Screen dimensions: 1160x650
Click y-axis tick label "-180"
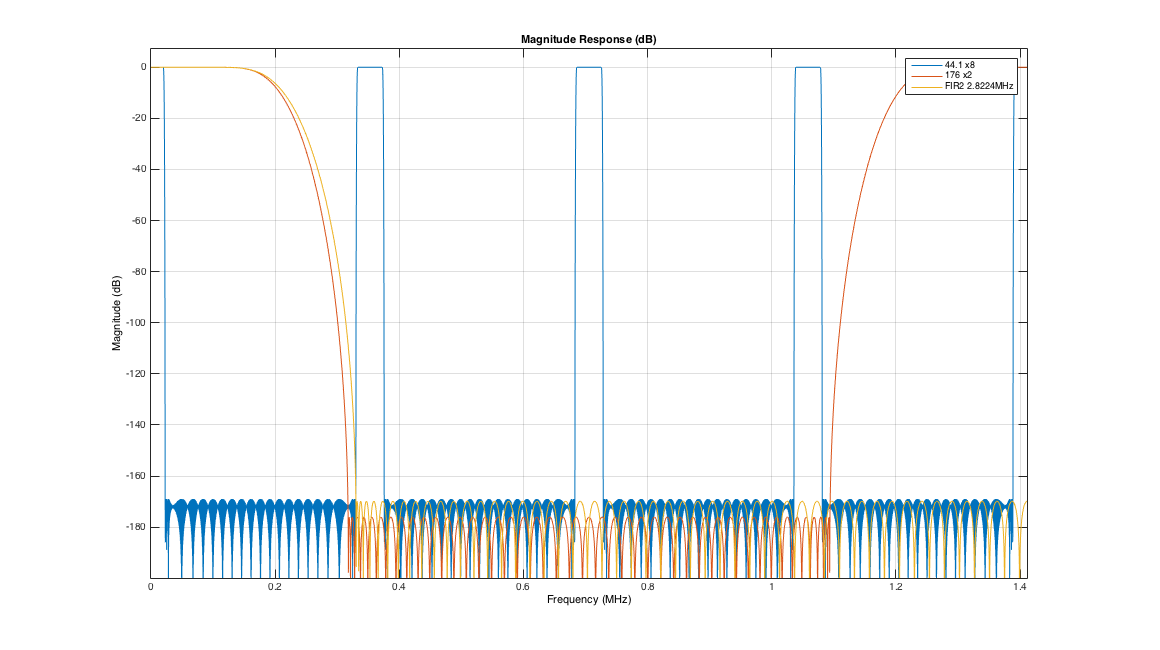[x=136, y=527]
